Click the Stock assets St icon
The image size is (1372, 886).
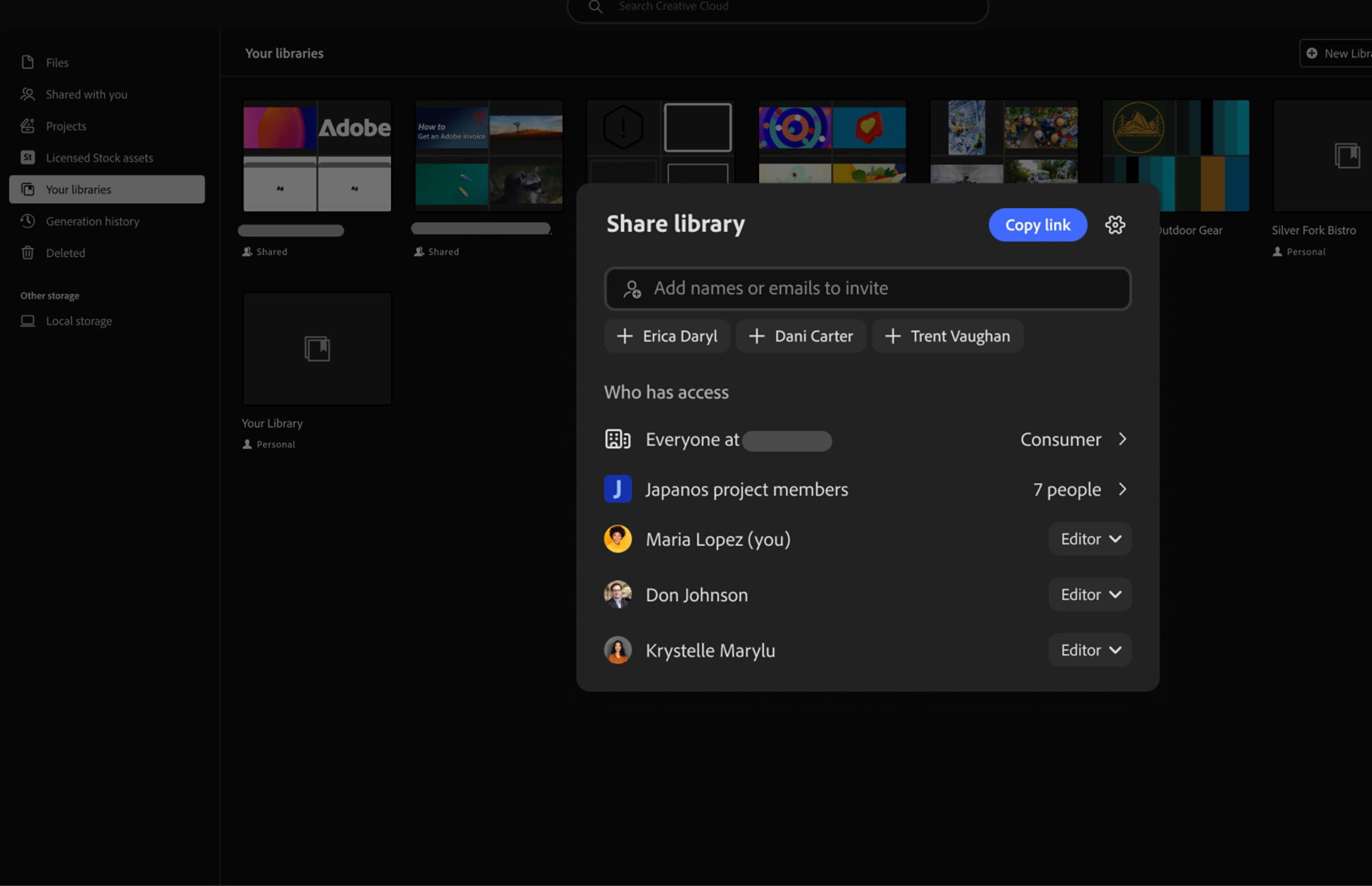click(x=28, y=157)
